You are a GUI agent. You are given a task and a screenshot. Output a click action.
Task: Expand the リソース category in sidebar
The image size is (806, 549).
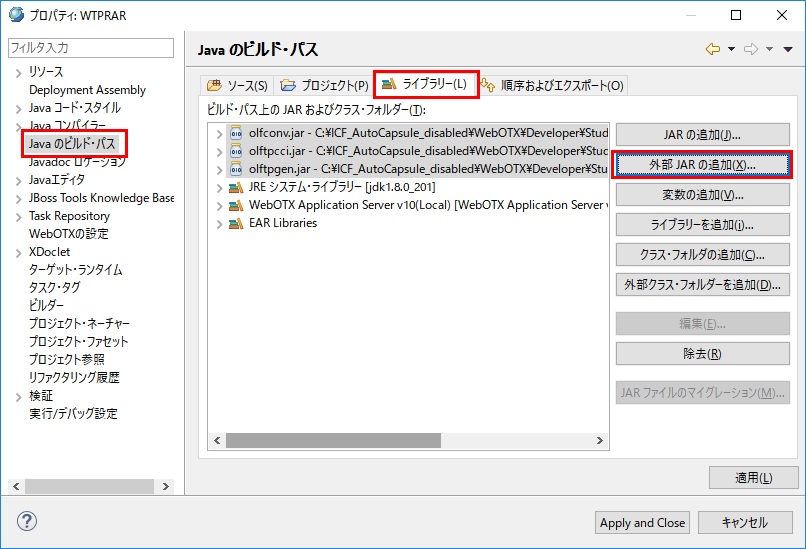click(x=18, y=72)
